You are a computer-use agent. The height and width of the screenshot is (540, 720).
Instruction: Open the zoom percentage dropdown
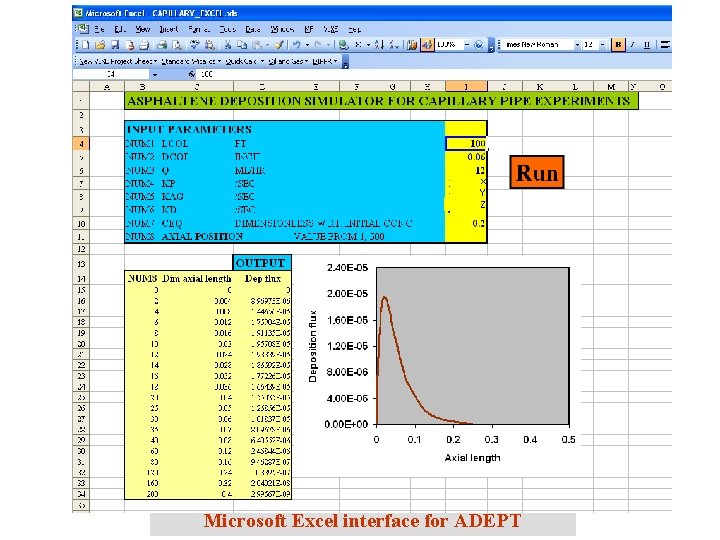coord(467,45)
